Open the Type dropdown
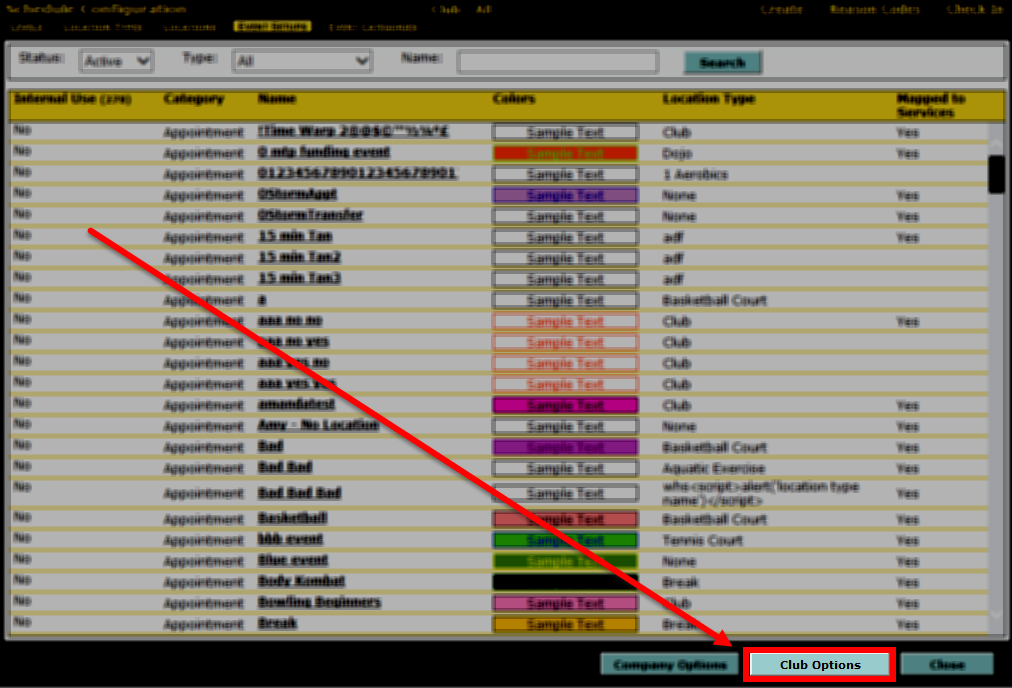The width and height of the screenshot is (1012, 688). click(302, 61)
